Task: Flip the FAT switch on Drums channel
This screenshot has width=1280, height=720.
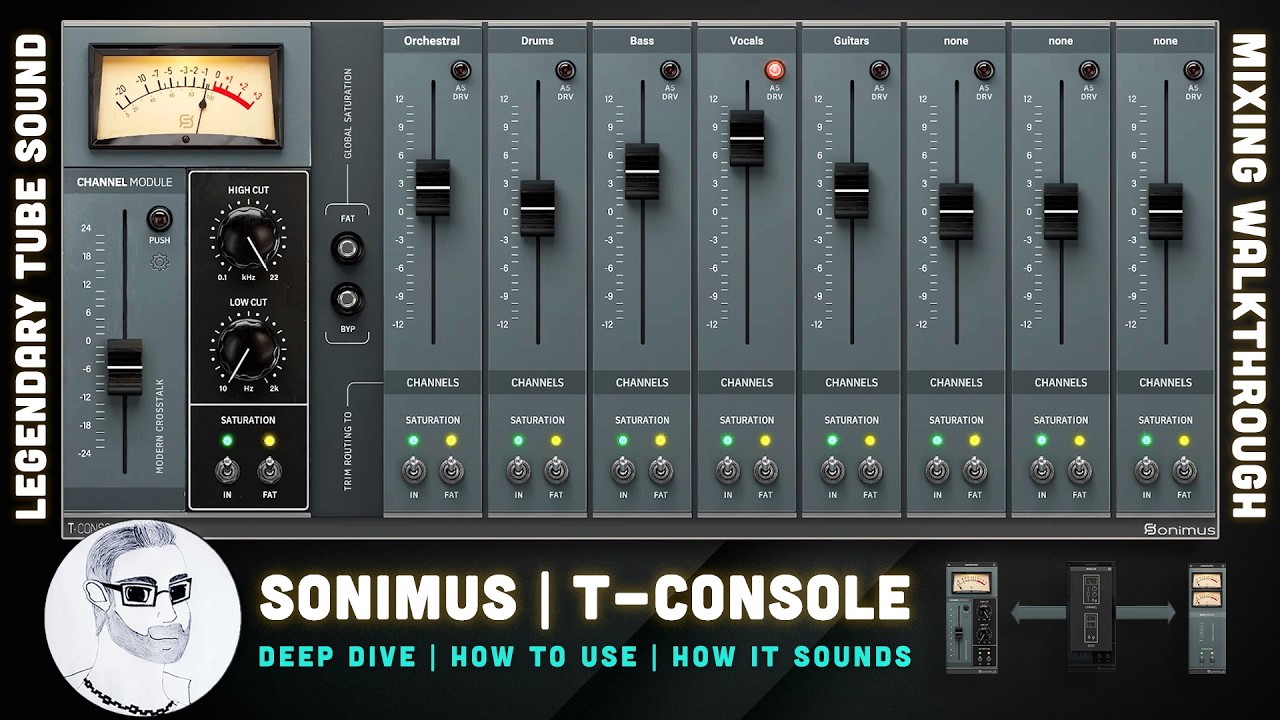Action: point(556,469)
